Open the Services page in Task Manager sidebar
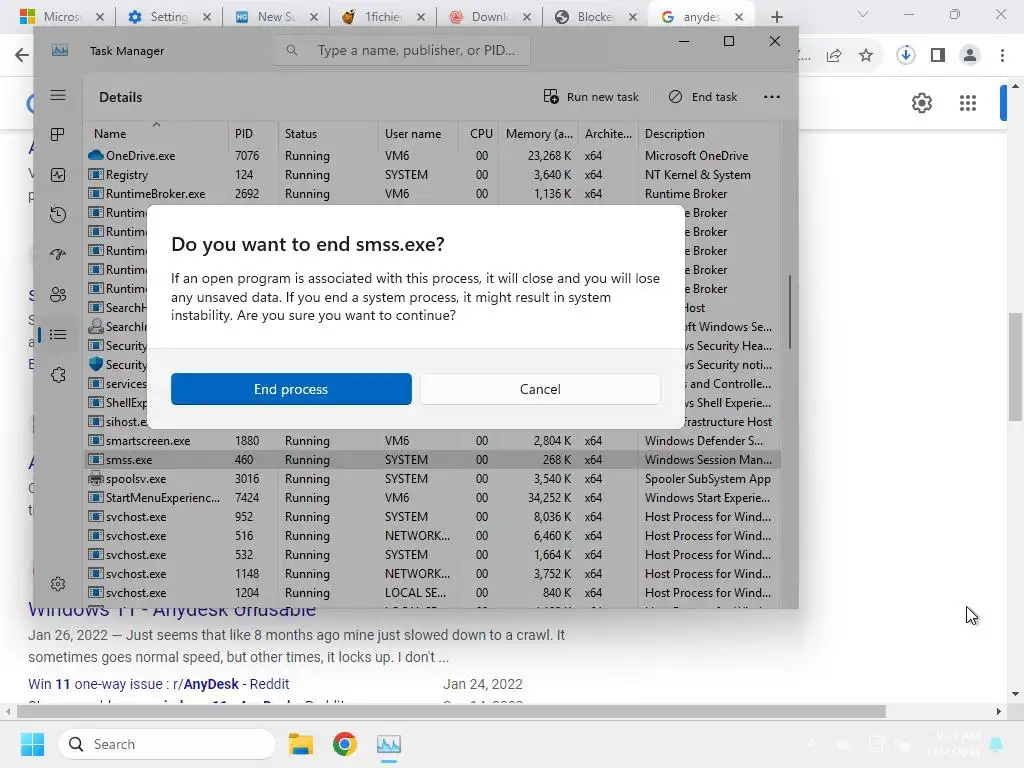The height and width of the screenshot is (768, 1024). (x=58, y=375)
